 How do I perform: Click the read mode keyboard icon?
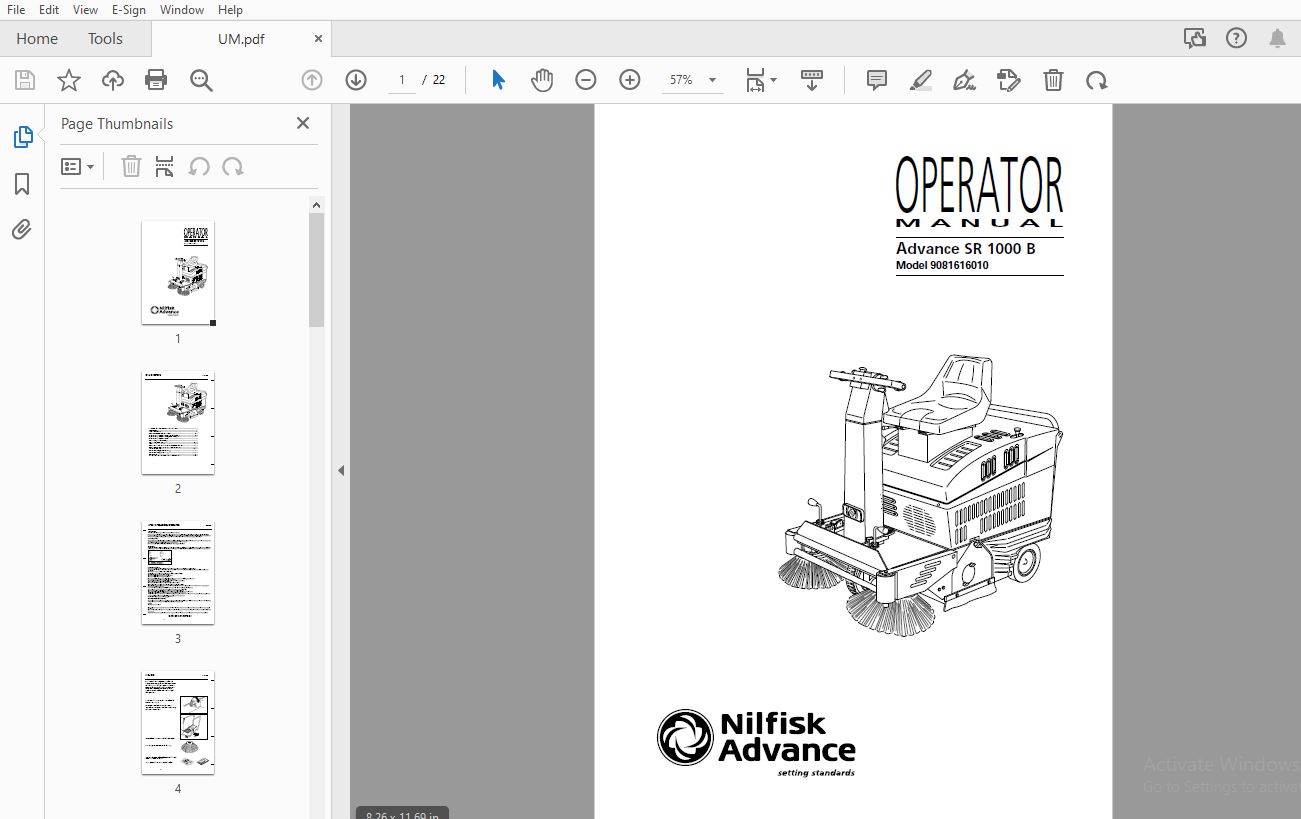pos(812,80)
